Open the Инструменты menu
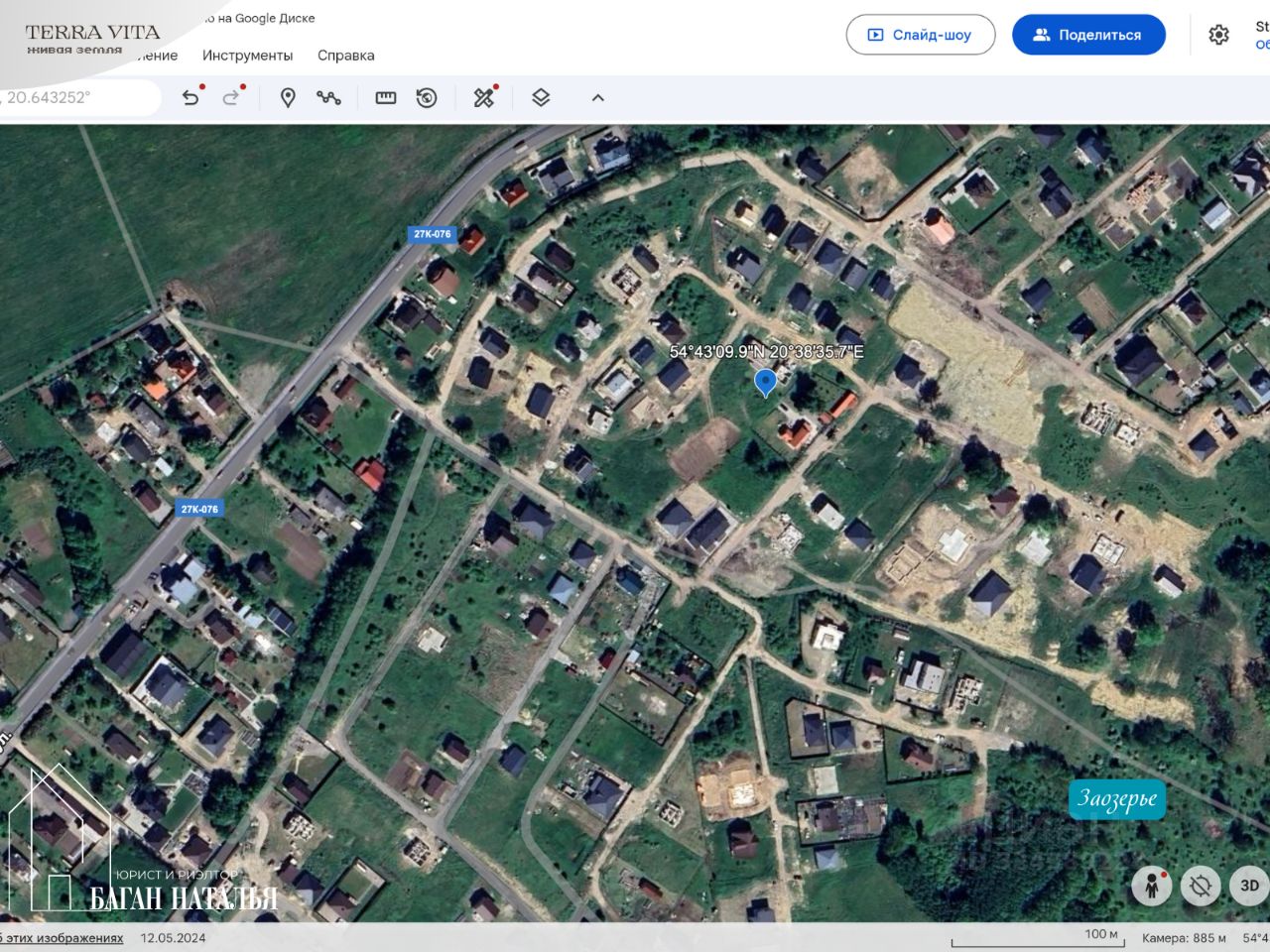This screenshot has height=952, width=1270. point(247,56)
